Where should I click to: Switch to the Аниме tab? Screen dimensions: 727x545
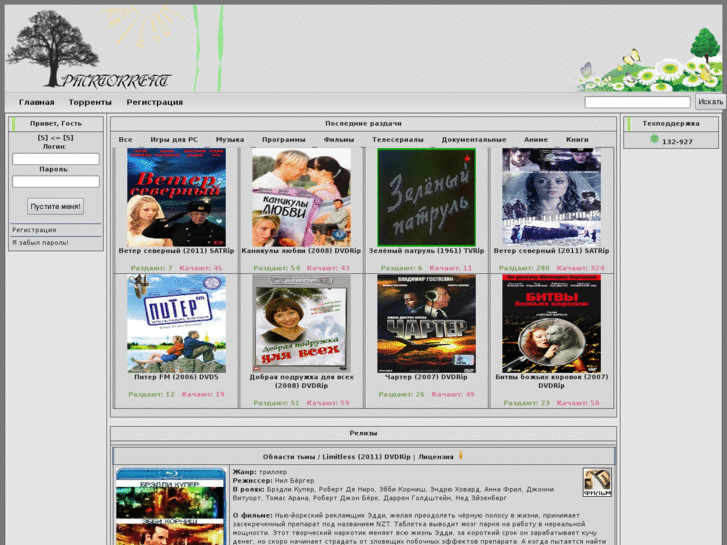click(x=536, y=140)
